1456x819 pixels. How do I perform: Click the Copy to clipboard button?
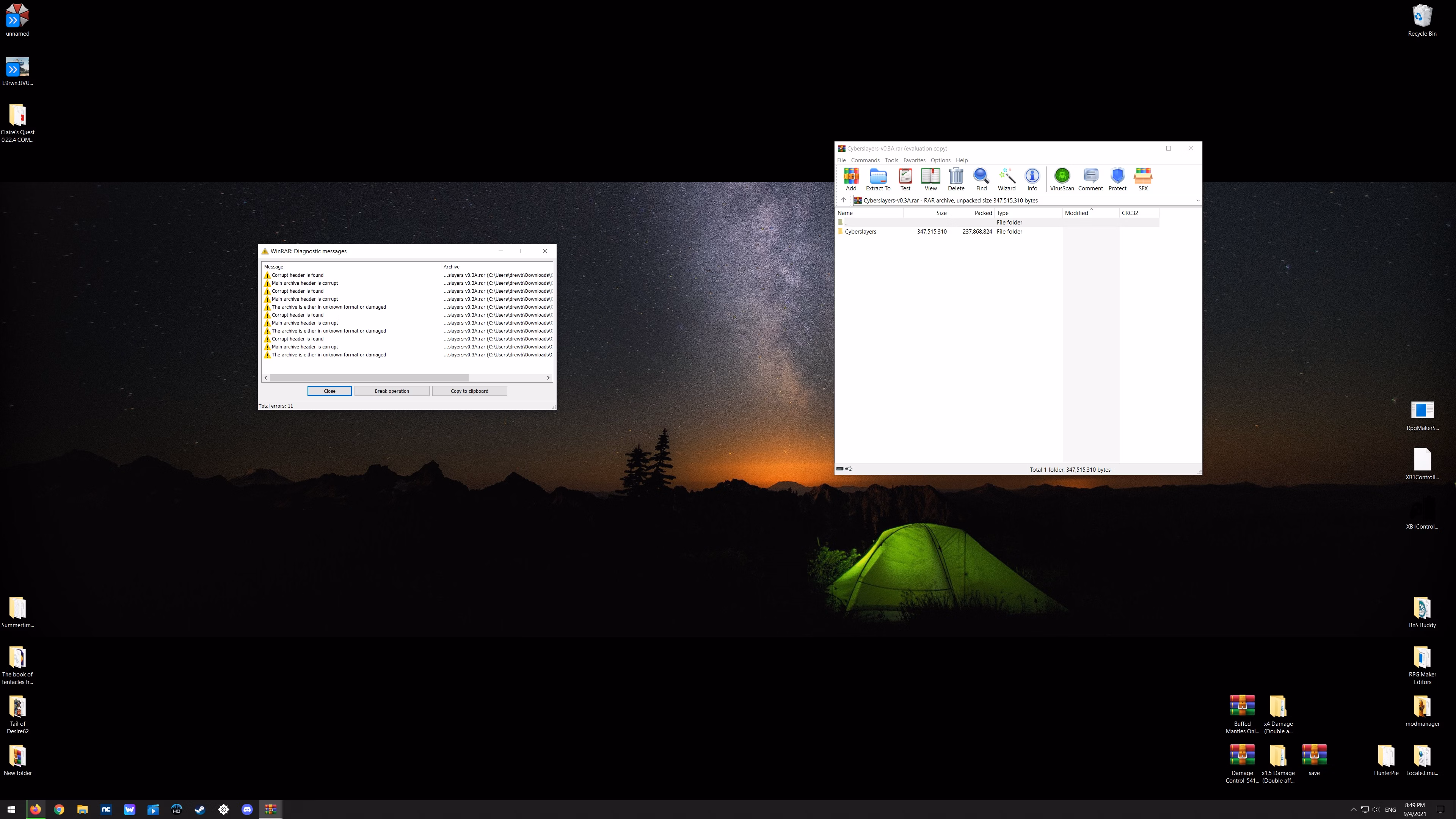[x=469, y=391]
